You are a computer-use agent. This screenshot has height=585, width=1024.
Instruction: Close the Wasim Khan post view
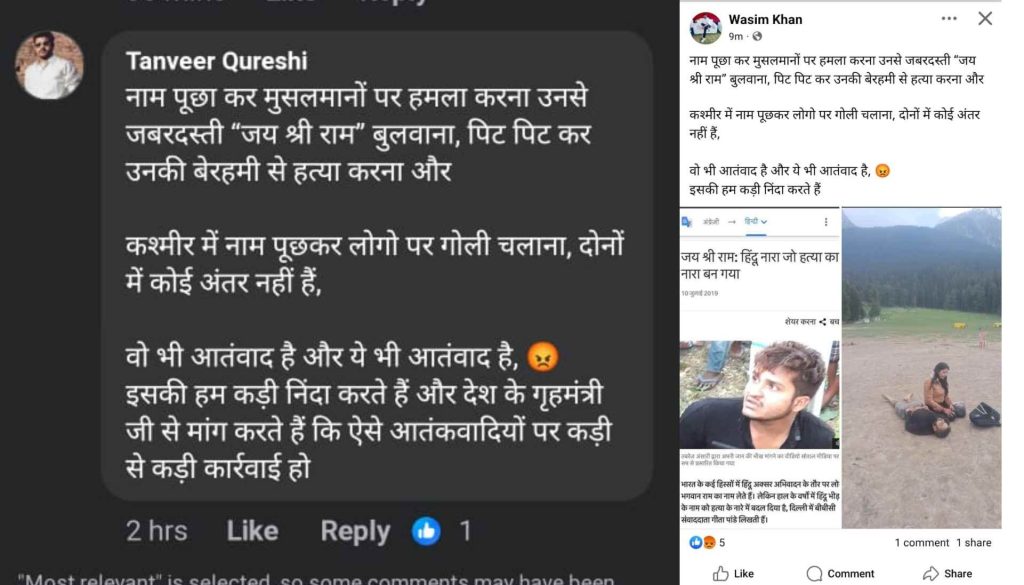(985, 18)
